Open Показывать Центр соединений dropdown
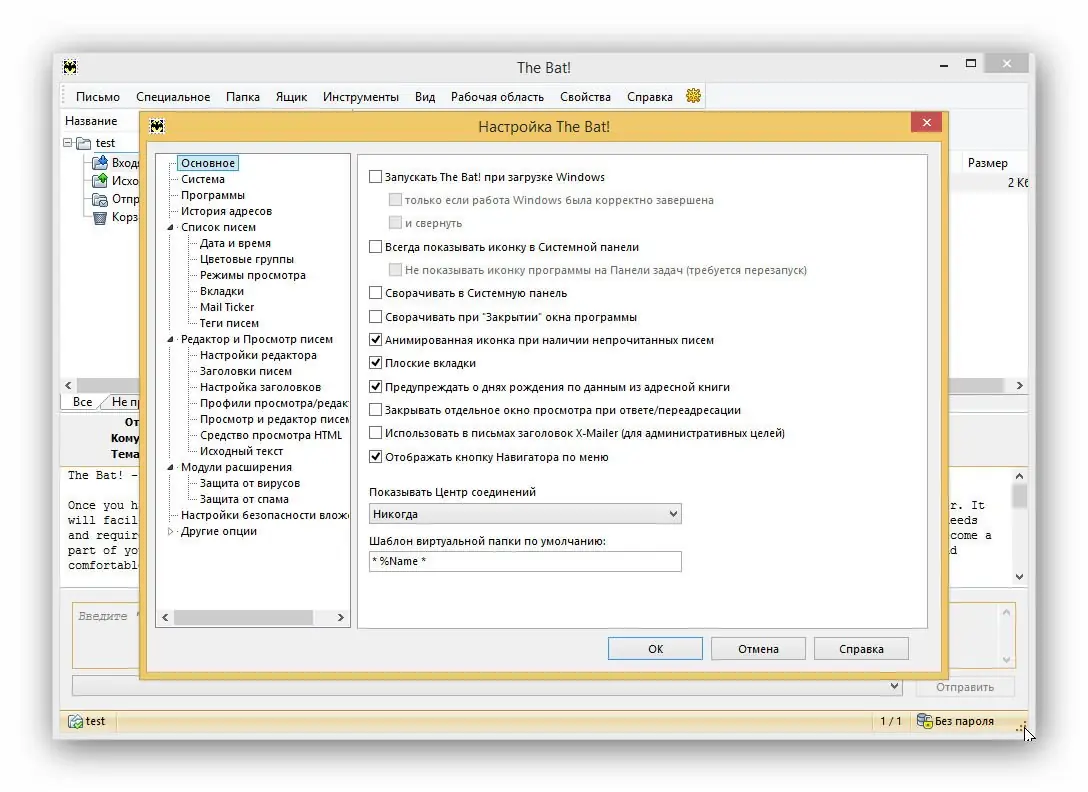 coord(525,514)
